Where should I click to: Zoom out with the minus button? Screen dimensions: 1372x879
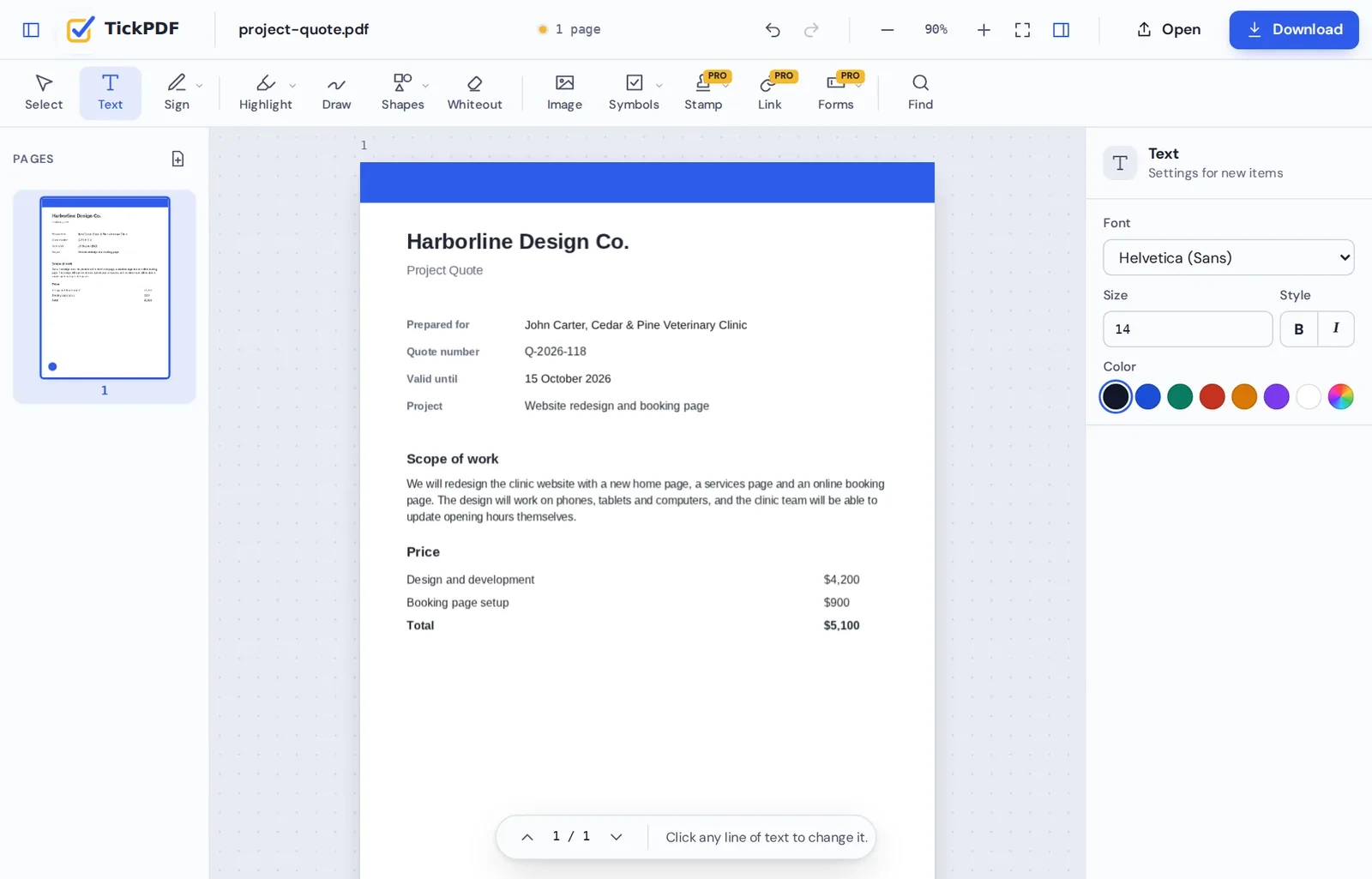click(x=888, y=30)
